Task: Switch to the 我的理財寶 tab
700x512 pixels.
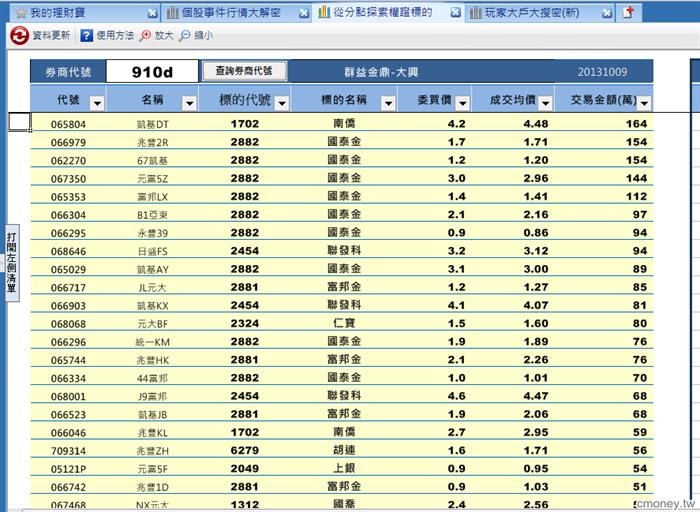Action: click(x=85, y=13)
